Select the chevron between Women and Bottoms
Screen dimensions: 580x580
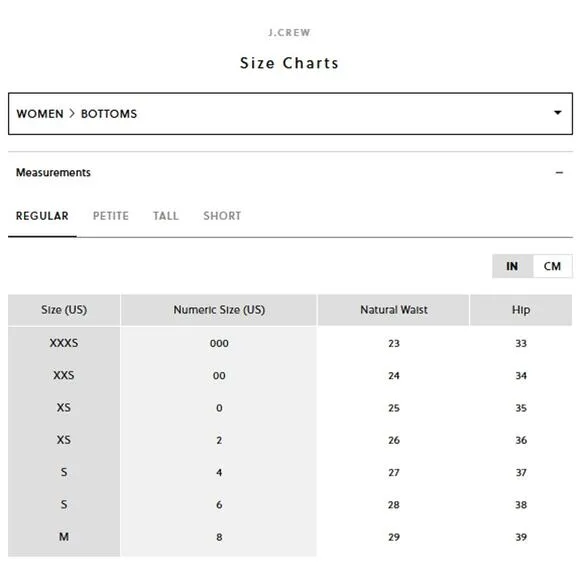pos(72,114)
